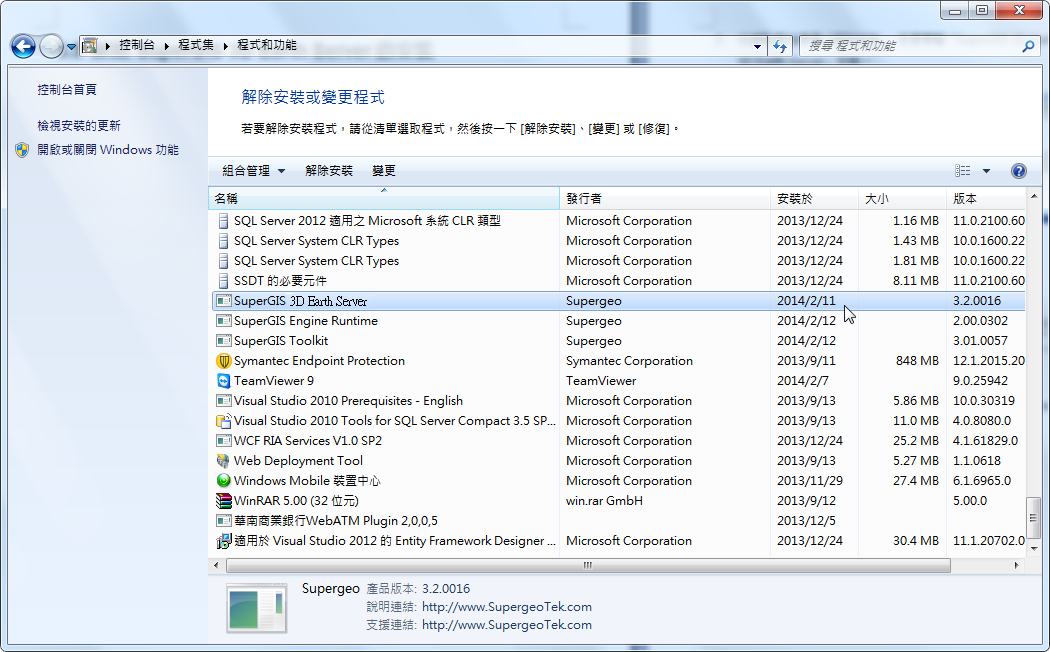Click WinRAR 5.00 books icon

[224, 501]
